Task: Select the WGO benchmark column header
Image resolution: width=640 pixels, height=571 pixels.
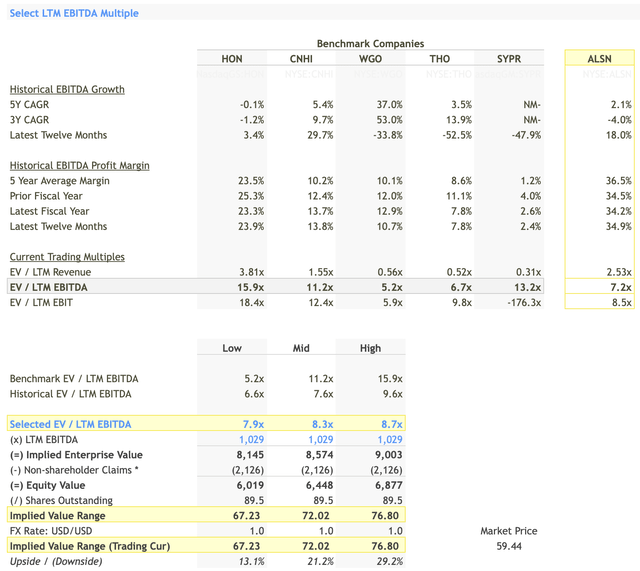Action: [370, 59]
